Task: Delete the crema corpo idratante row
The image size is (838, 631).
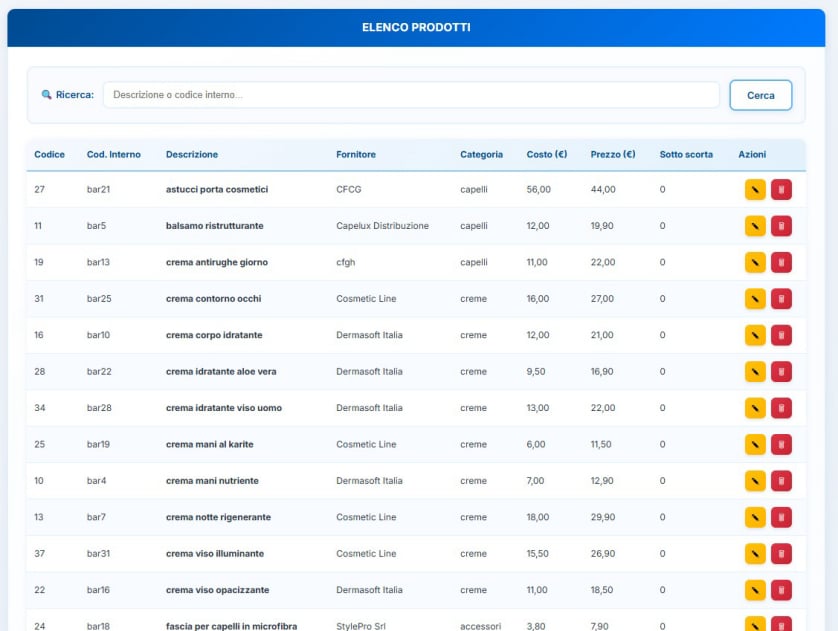Action: tap(781, 335)
